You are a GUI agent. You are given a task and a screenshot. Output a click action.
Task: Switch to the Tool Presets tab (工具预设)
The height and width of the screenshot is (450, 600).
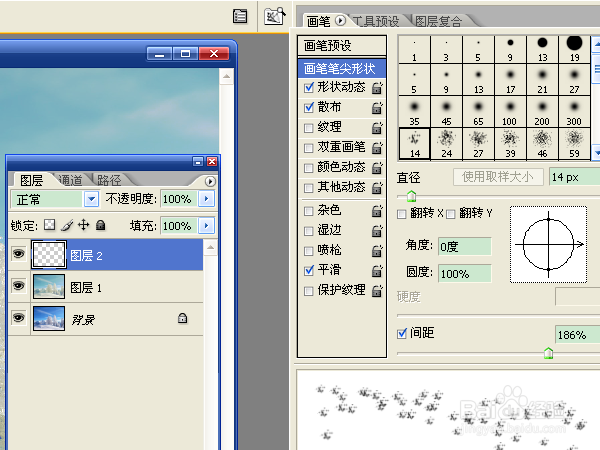[x=377, y=21]
